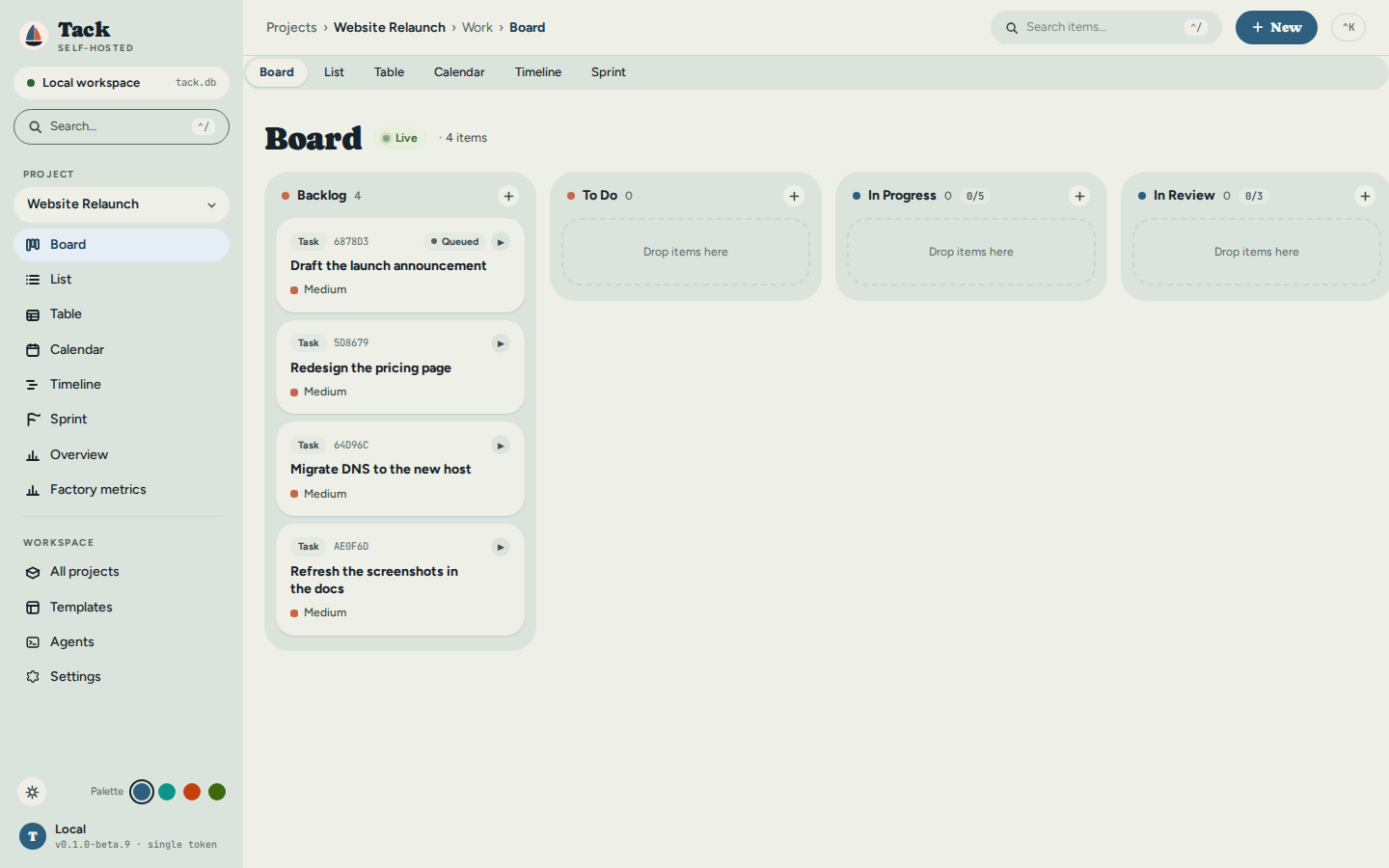Select the green palette color
1389x868 pixels.
point(217,792)
